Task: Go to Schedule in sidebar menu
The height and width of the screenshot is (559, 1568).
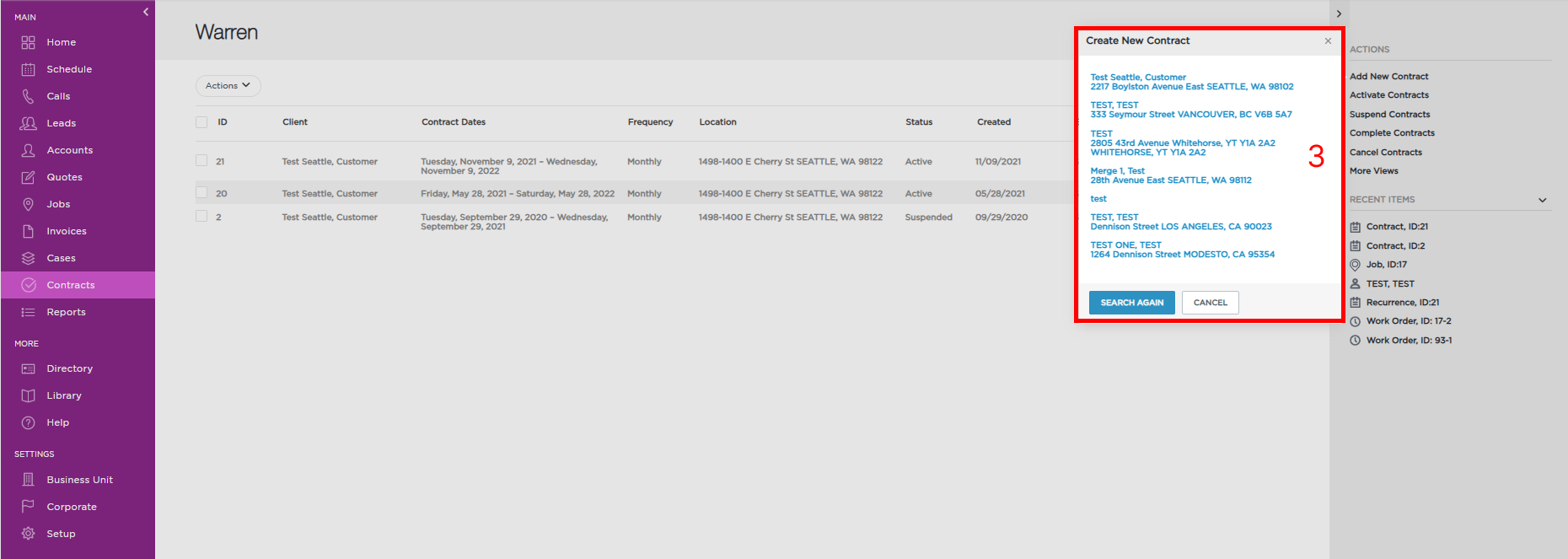Action: click(69, 69)
